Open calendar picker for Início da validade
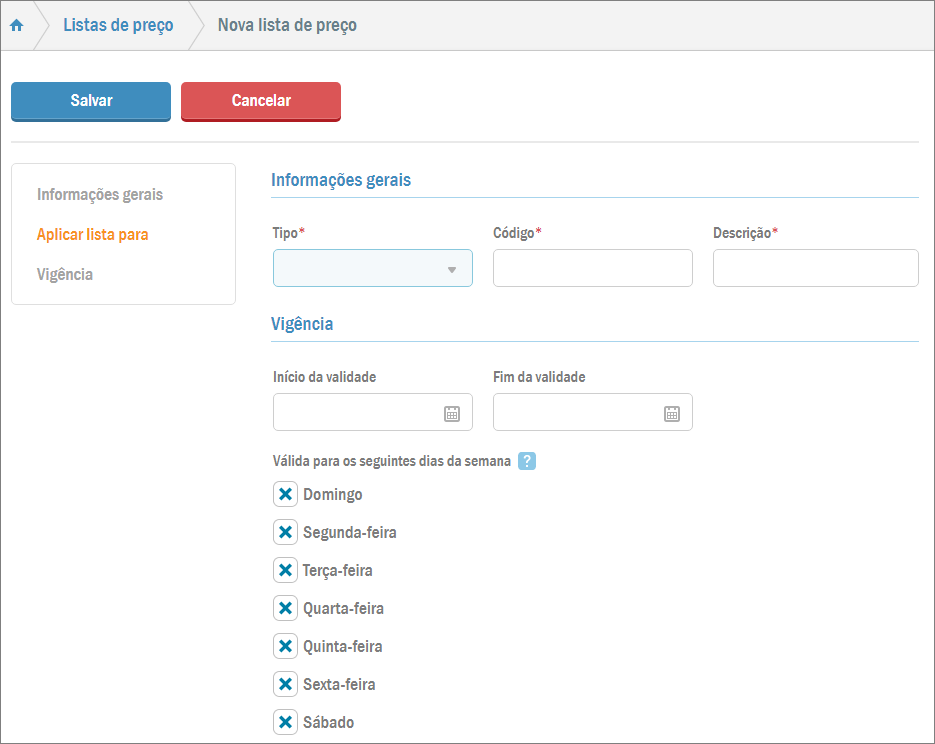Image resolution: width=935 pixels, height=744 pixels. [452, 413]
